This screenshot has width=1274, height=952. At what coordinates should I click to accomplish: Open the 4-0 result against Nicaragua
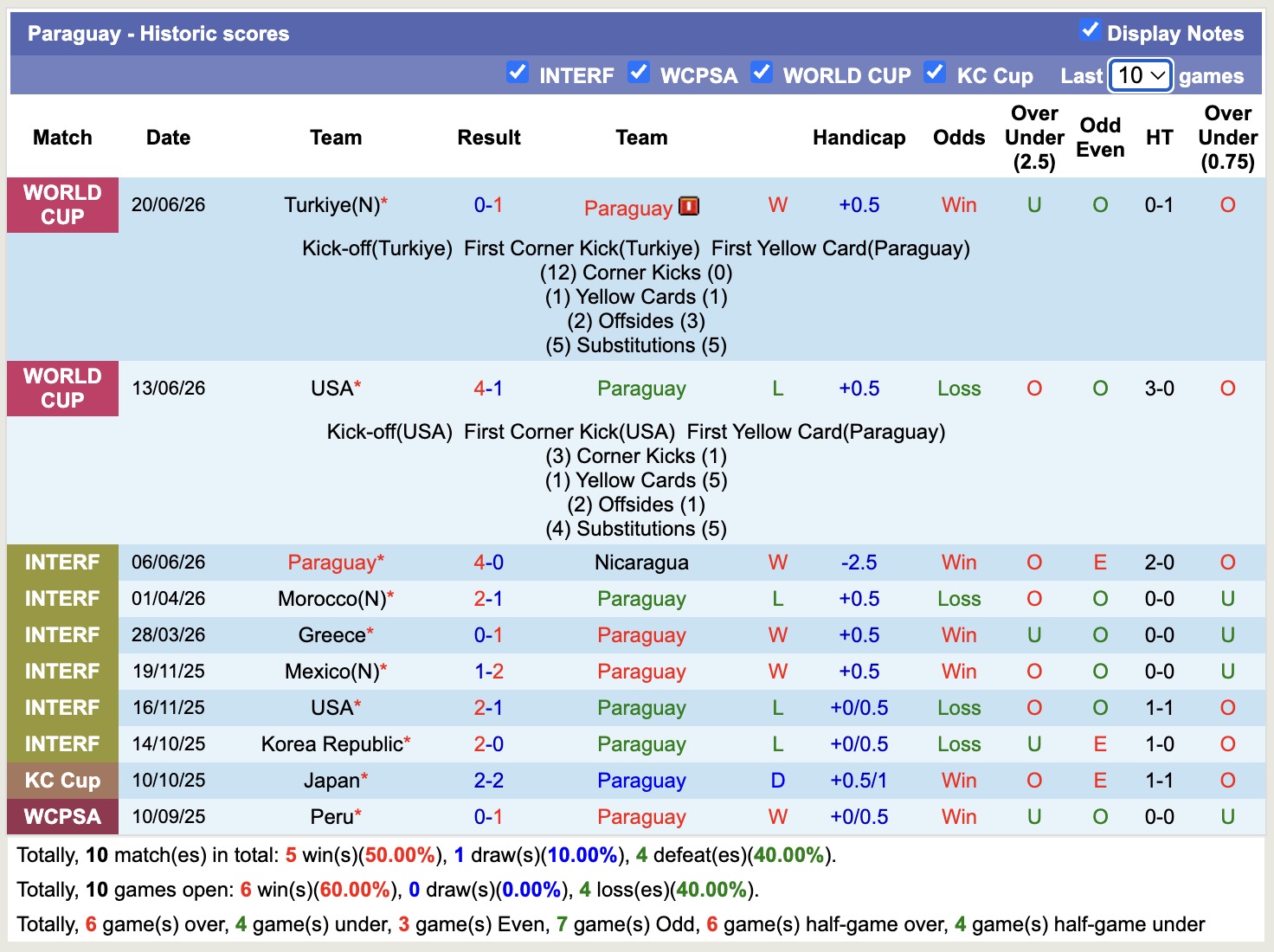[489, 563]
